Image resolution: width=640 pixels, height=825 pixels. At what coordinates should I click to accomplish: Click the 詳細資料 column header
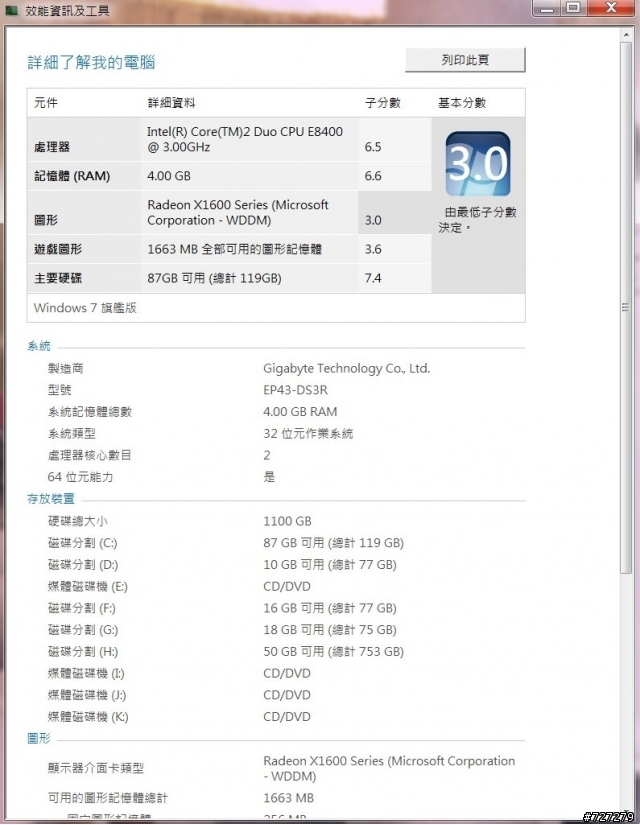point(172,103)
